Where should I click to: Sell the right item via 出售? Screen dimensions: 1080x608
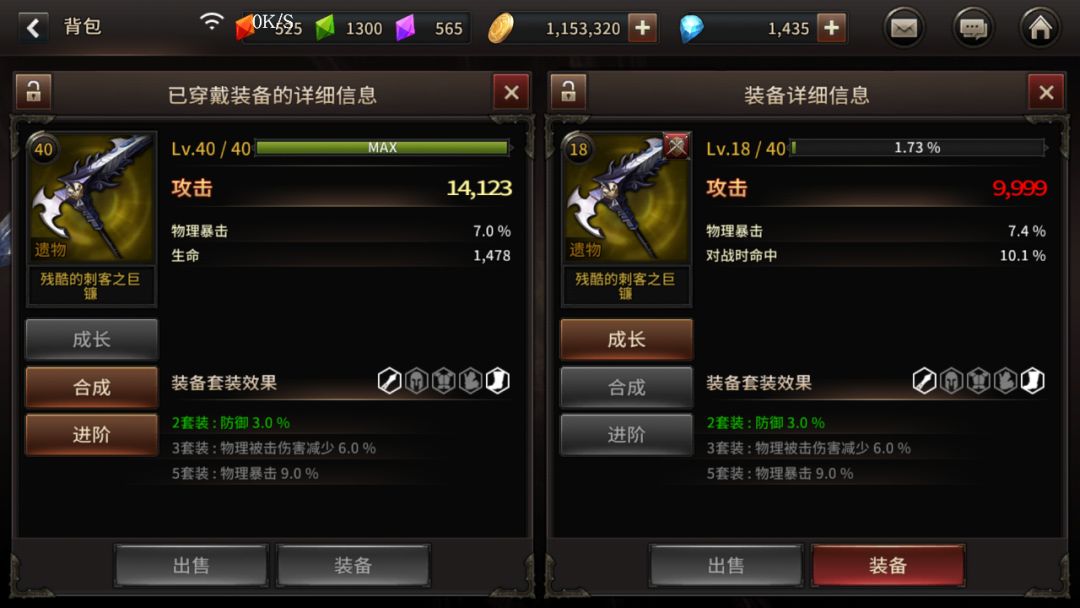(726, 565)
